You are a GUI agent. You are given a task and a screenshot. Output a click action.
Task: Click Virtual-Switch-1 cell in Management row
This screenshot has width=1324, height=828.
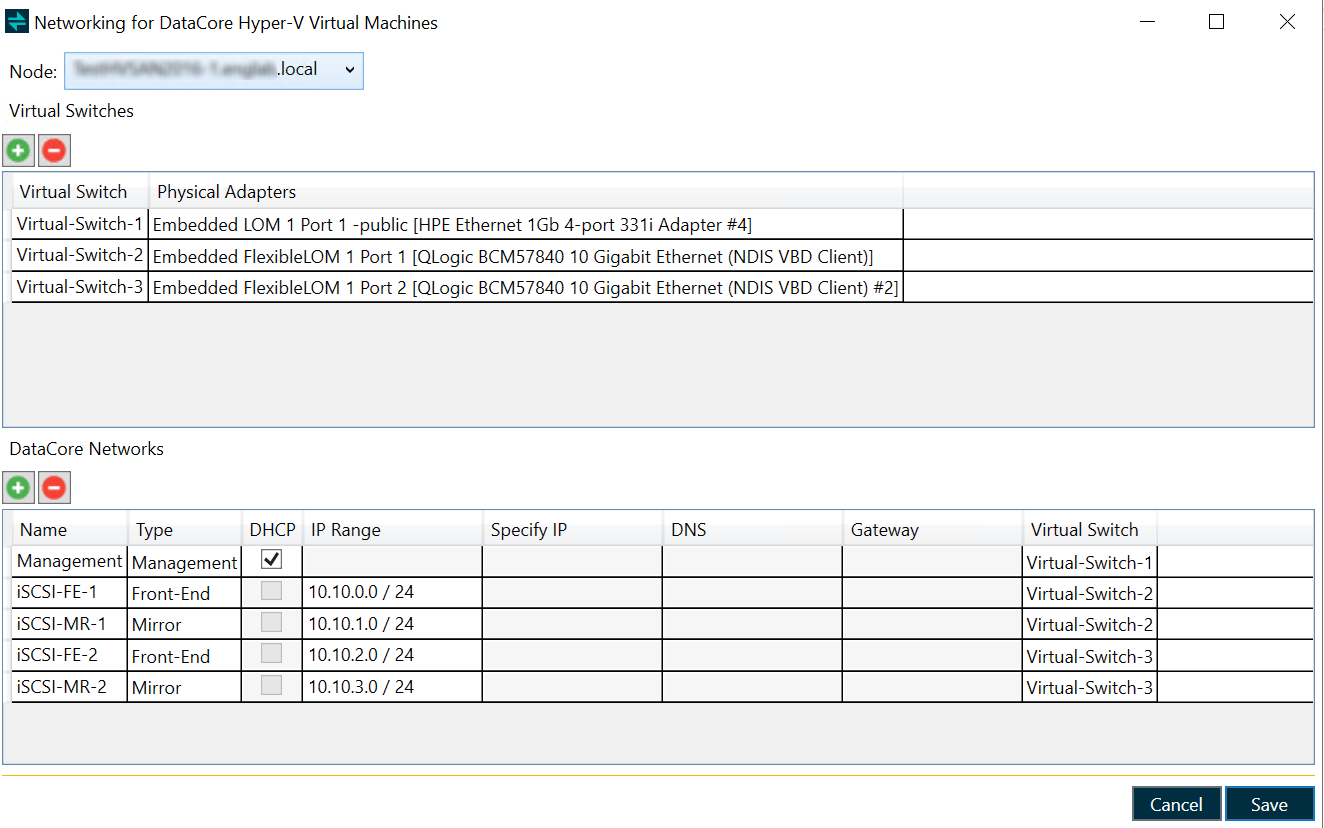(1090, 561)
